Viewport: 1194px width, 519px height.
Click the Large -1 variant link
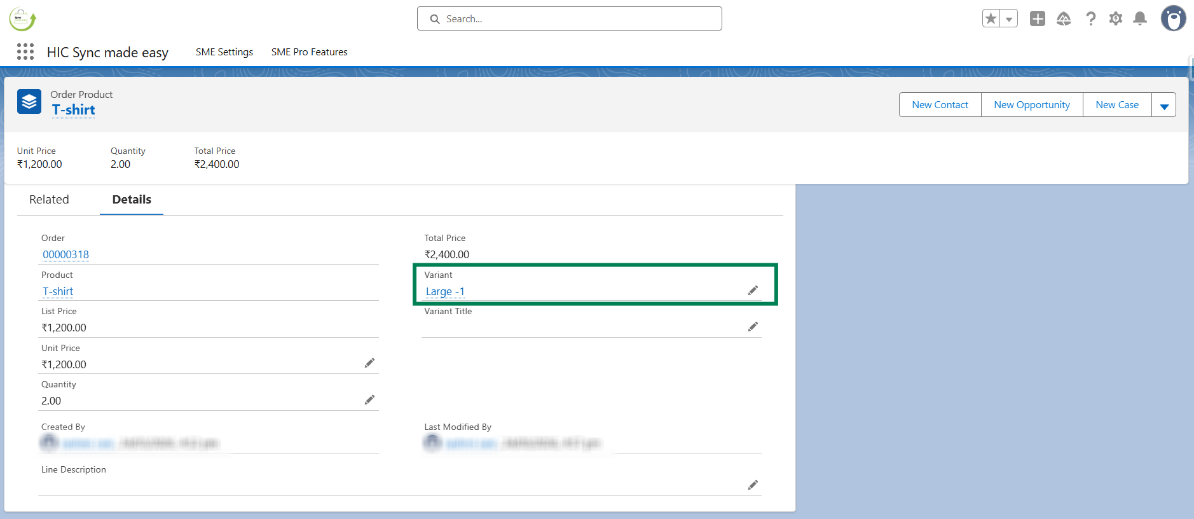(x=445, y=292)
